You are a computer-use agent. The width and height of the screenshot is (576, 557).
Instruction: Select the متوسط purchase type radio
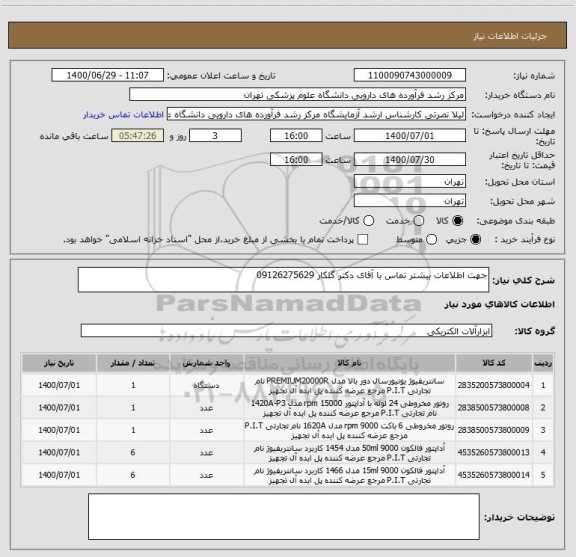431,240
